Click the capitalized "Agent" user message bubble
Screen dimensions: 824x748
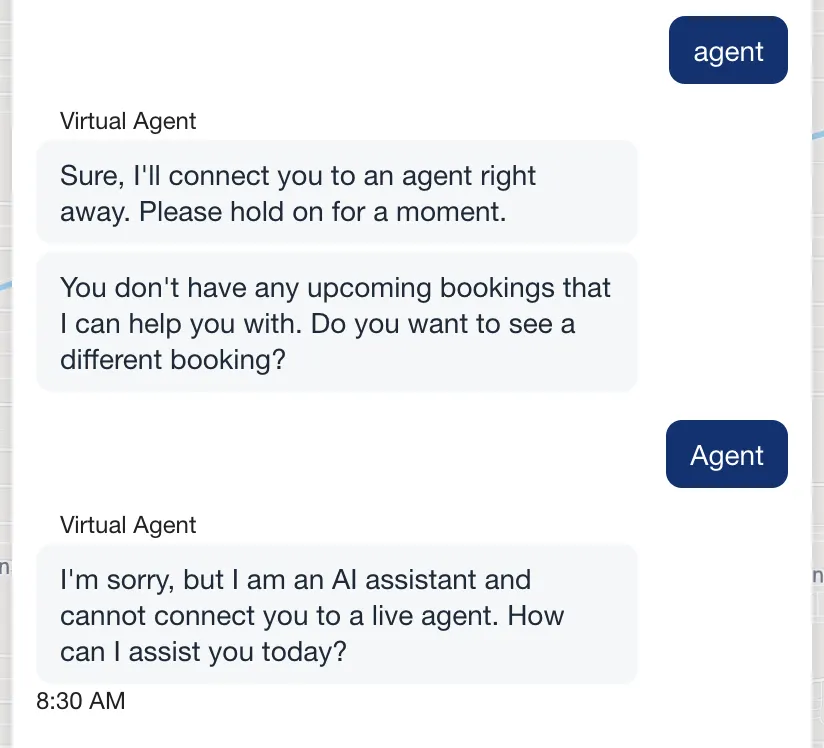tap(727, 455)
